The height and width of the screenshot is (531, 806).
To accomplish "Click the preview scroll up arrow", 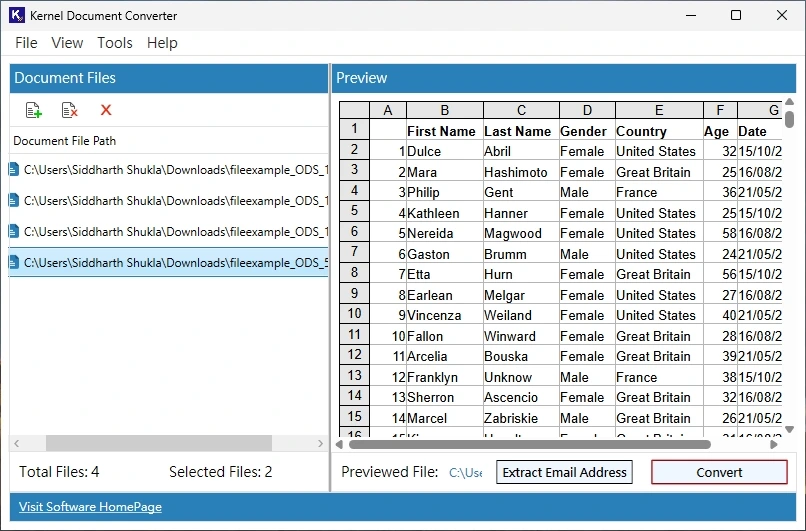I will pyautogui.click(x=790, y=102).
